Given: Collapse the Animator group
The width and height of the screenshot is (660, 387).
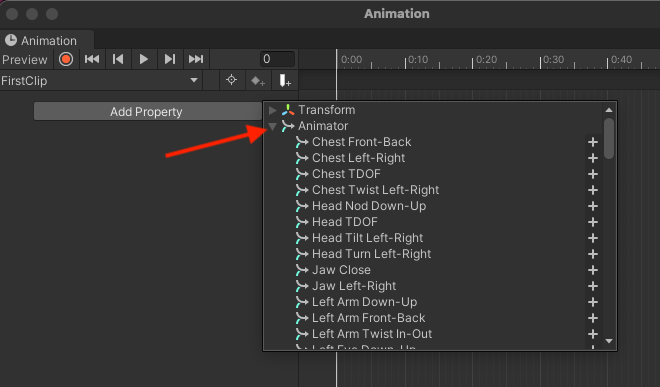Looking at the screenshot, I should pyautogui.click(x=272, y=126).
